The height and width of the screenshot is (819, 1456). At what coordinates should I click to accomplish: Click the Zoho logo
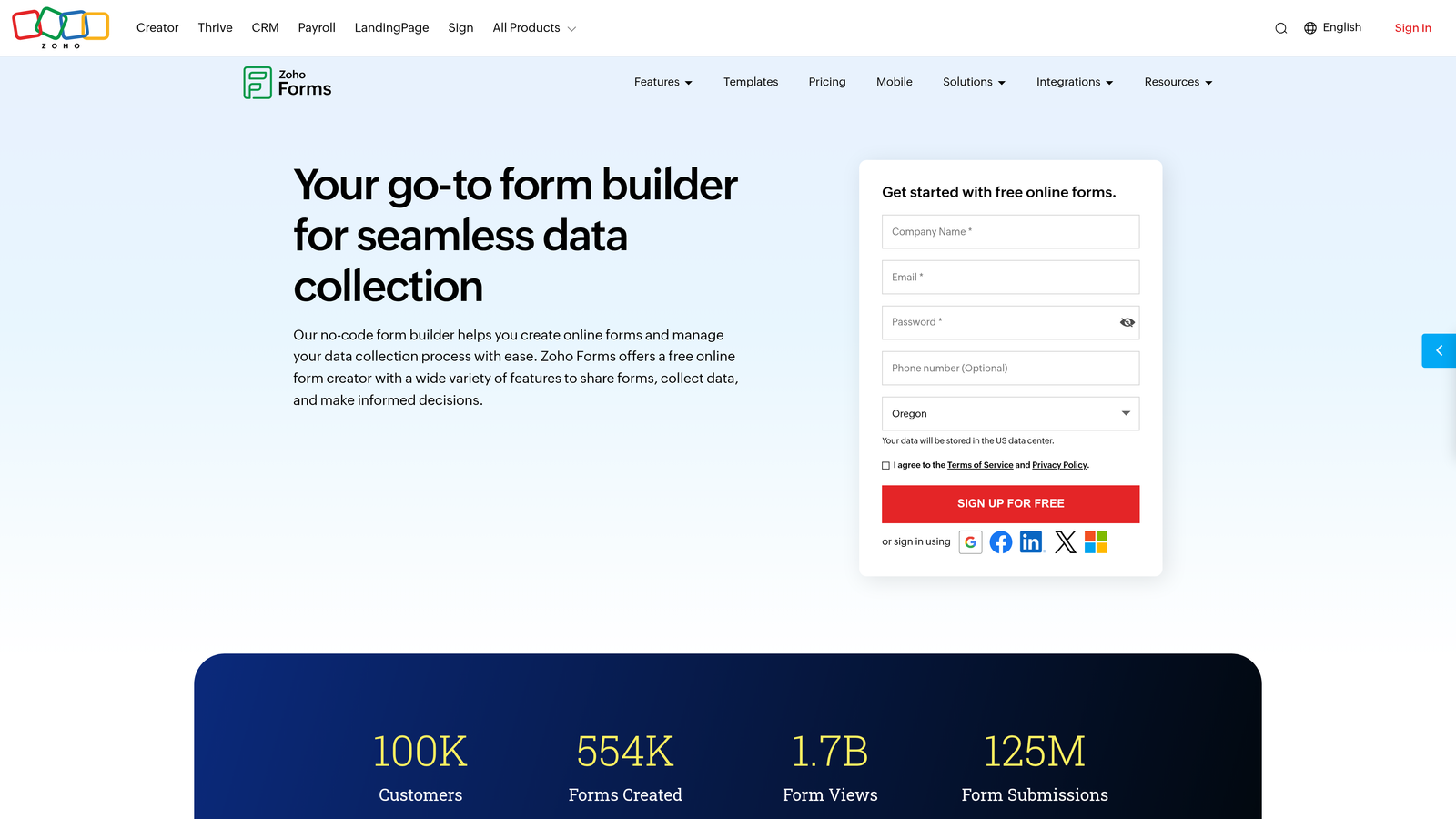[x=60, y=26]
